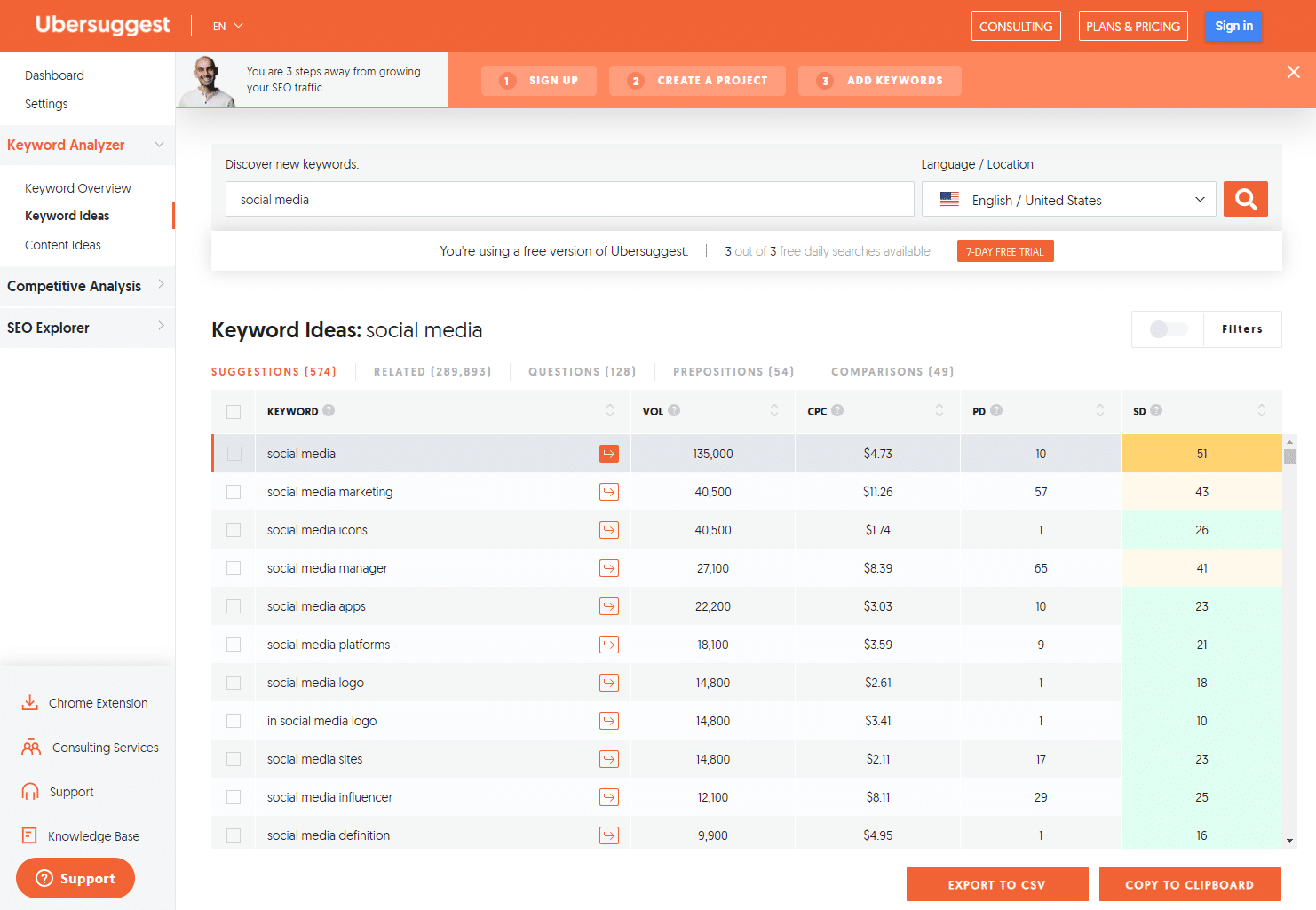Image resolution: width=1316 pixels, height=910 pixels.
Task: Sort by the PD column arrows
Action: tap(1100, 410)
